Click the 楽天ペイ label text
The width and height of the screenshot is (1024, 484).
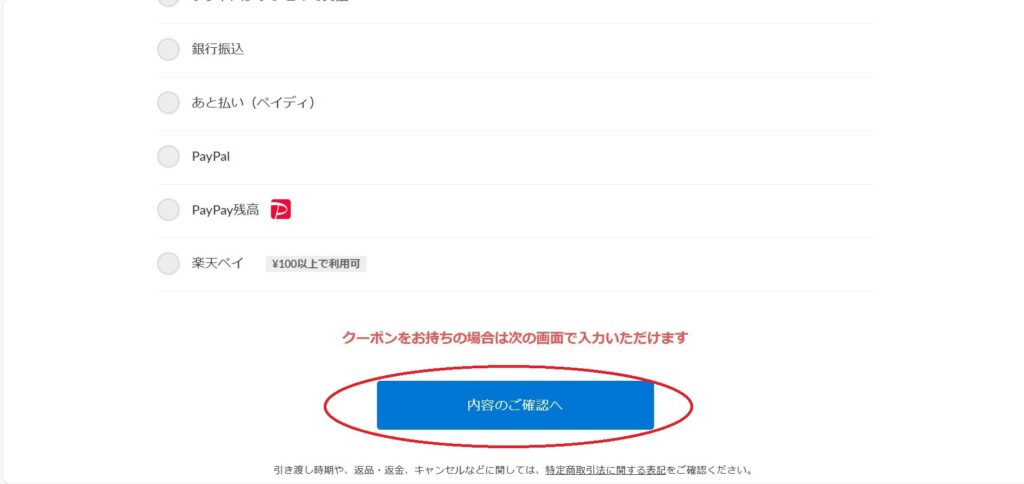pos(217,263)
